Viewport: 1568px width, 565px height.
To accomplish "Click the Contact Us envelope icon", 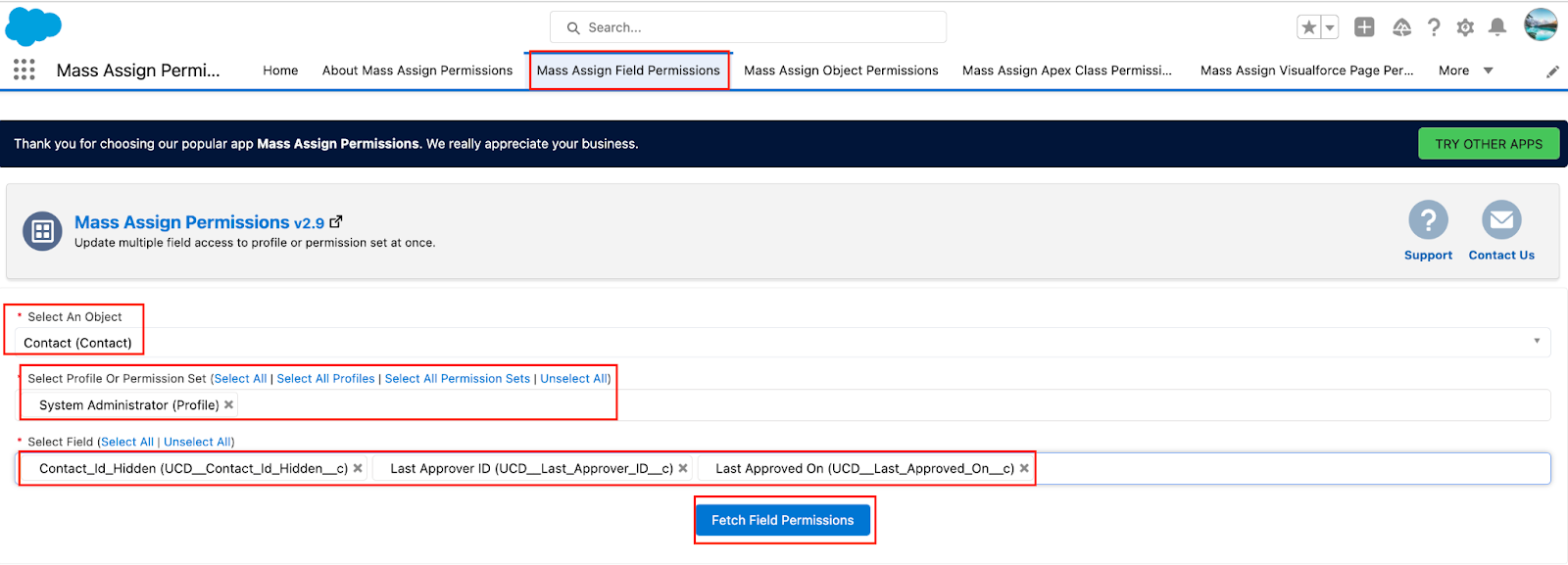I will pyautogui.click(x=1501, y=219).
